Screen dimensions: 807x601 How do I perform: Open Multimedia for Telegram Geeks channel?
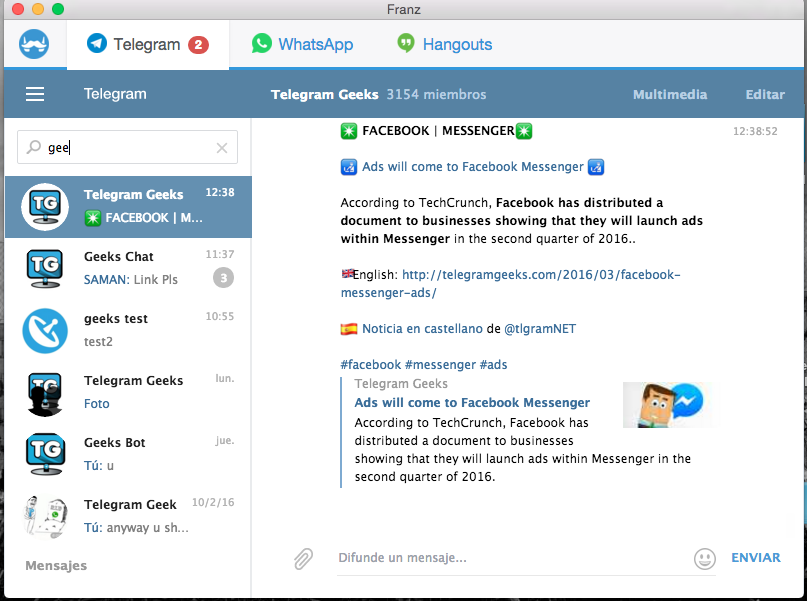[x=670, y=95]
